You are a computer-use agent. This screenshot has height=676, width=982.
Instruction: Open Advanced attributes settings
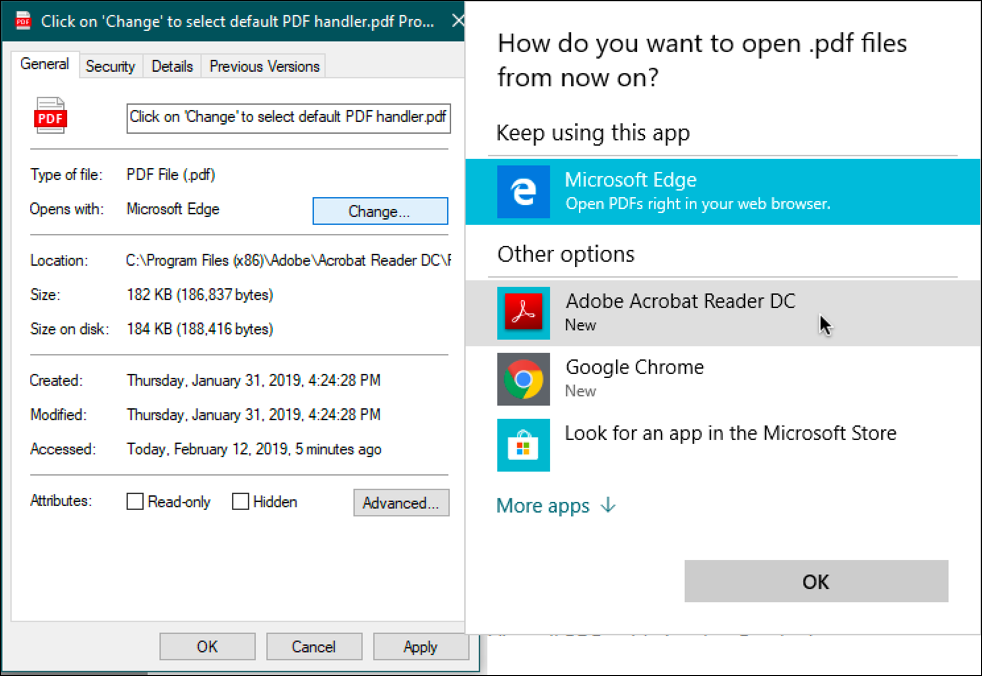(401, 503)
